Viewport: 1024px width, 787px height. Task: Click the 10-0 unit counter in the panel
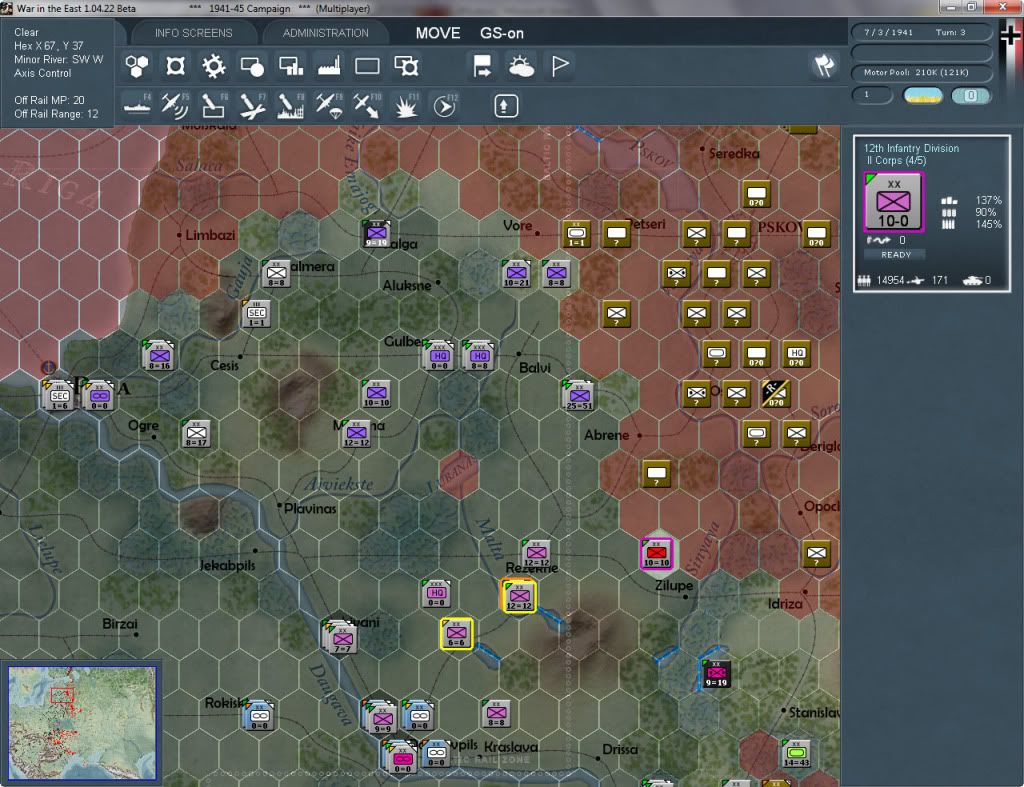[x=893, y=202]
